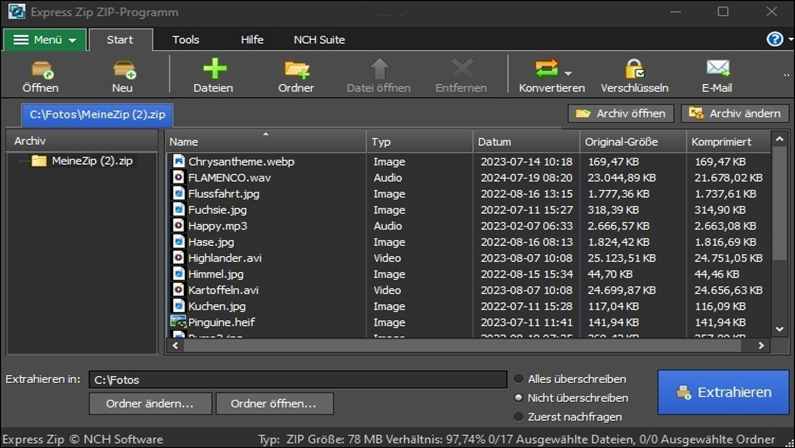
Task: Select the Nicht überschreiben option
Action: click(x=518, y=398)
